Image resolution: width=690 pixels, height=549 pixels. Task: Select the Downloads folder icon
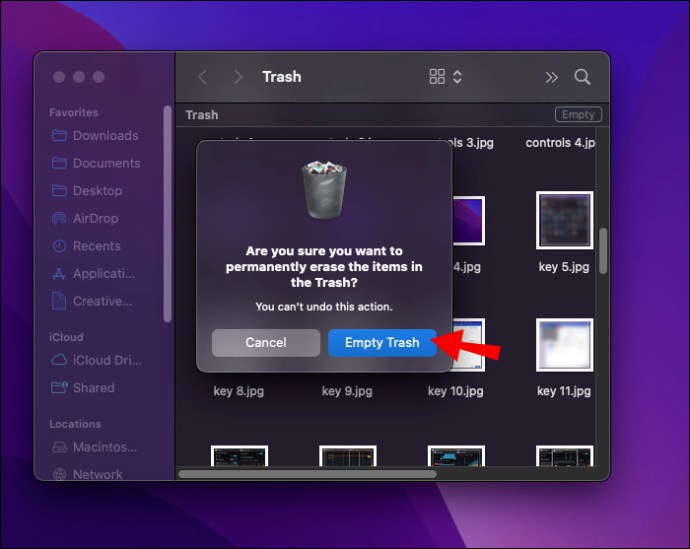[x=59, y=135]
